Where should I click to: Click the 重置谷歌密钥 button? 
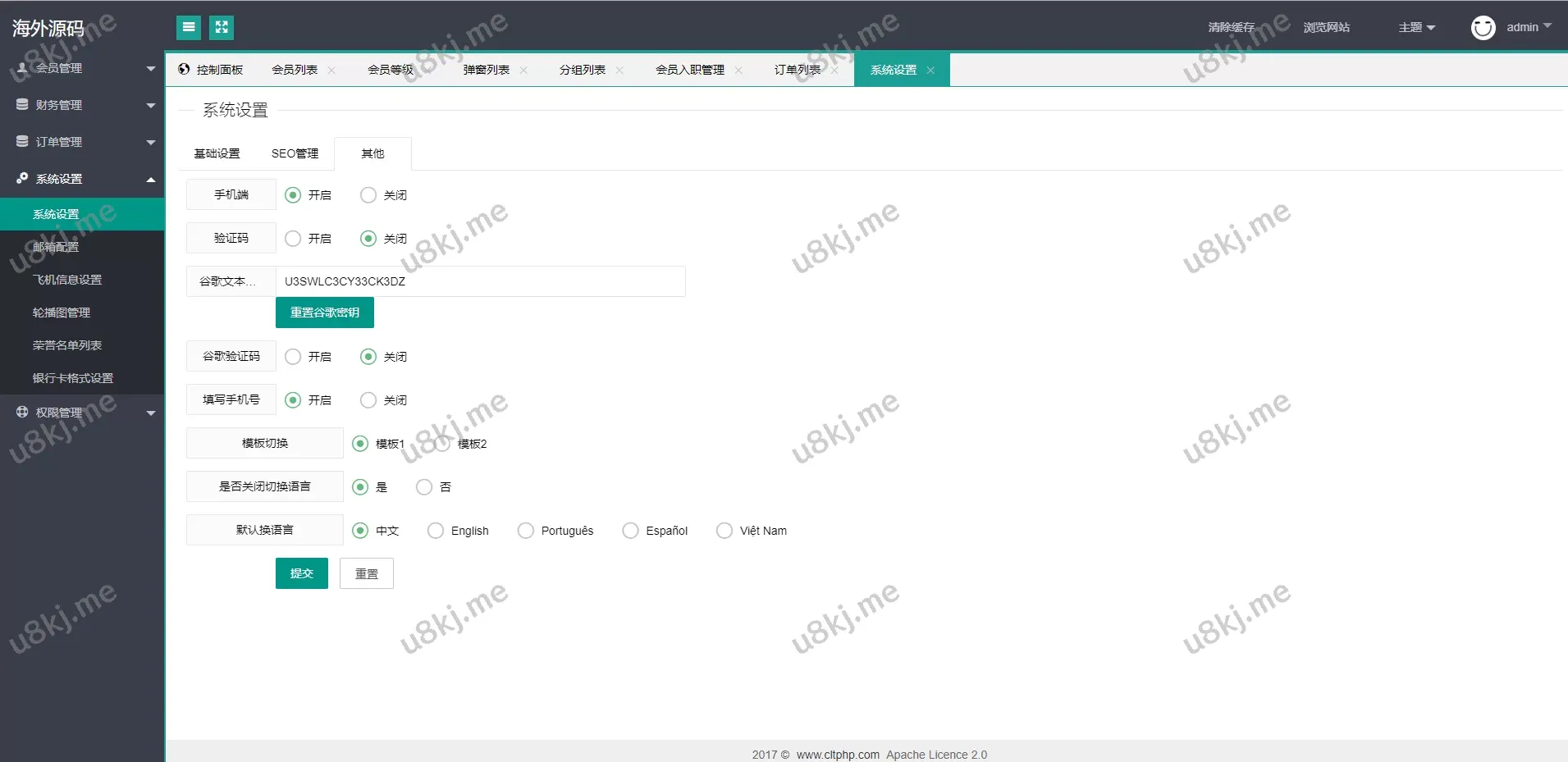click(x=324, y=312)
